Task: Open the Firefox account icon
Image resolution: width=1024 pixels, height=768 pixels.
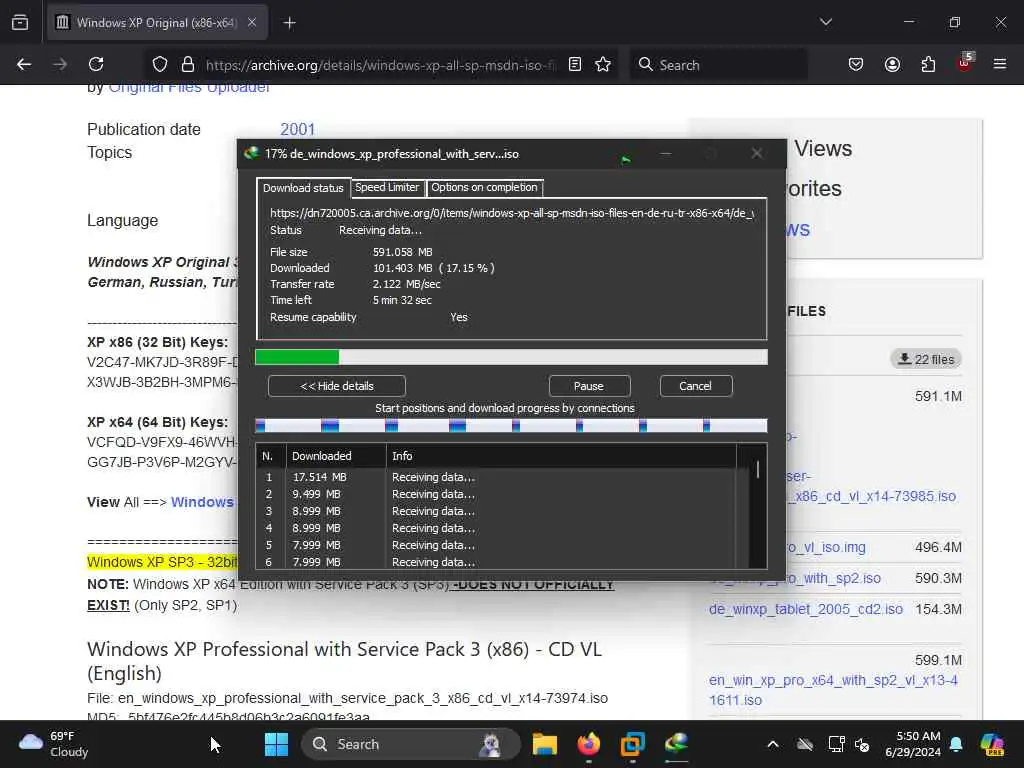Action: tap(892, 64)
